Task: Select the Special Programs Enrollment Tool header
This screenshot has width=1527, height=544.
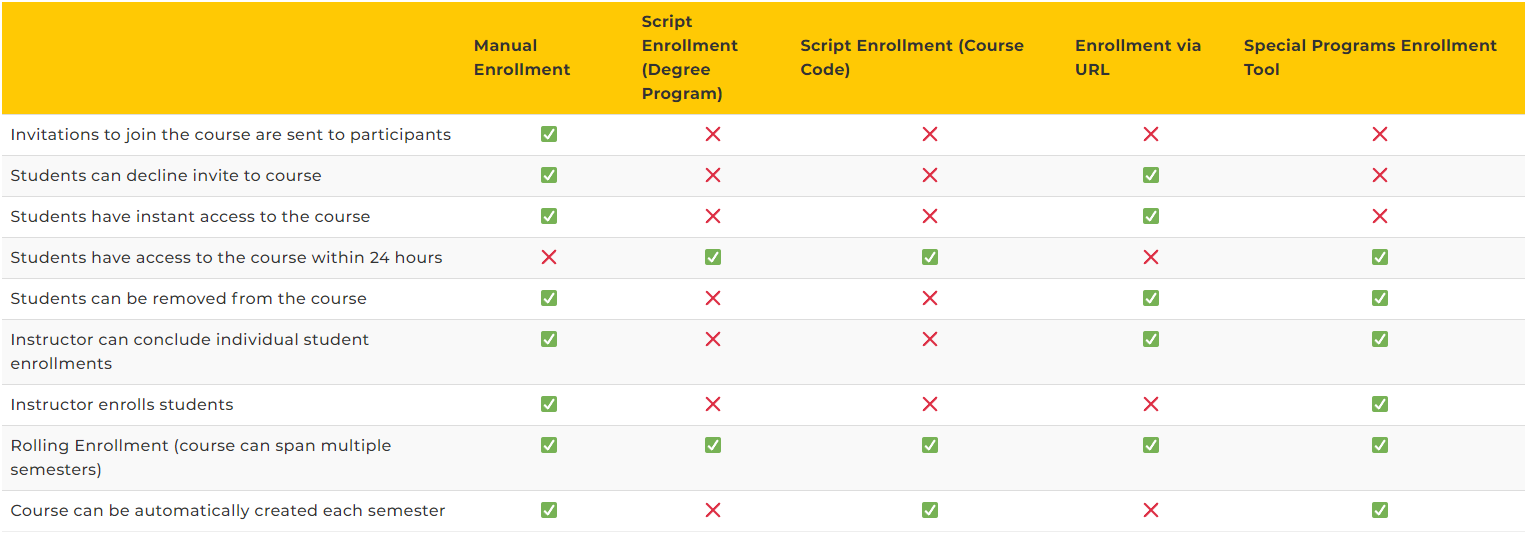Action: (1370, 58)
